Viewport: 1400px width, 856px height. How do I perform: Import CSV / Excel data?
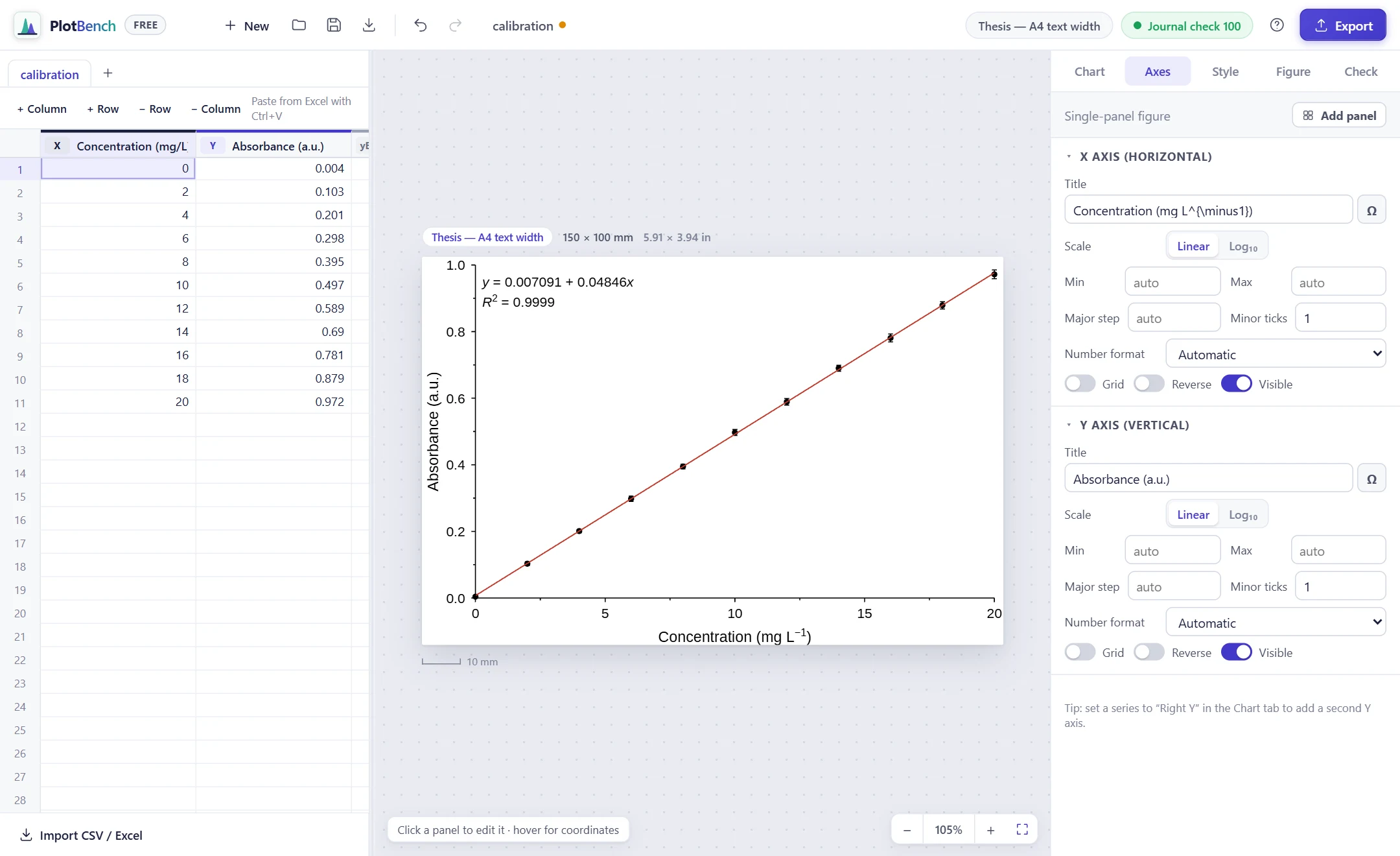[82, 835]
